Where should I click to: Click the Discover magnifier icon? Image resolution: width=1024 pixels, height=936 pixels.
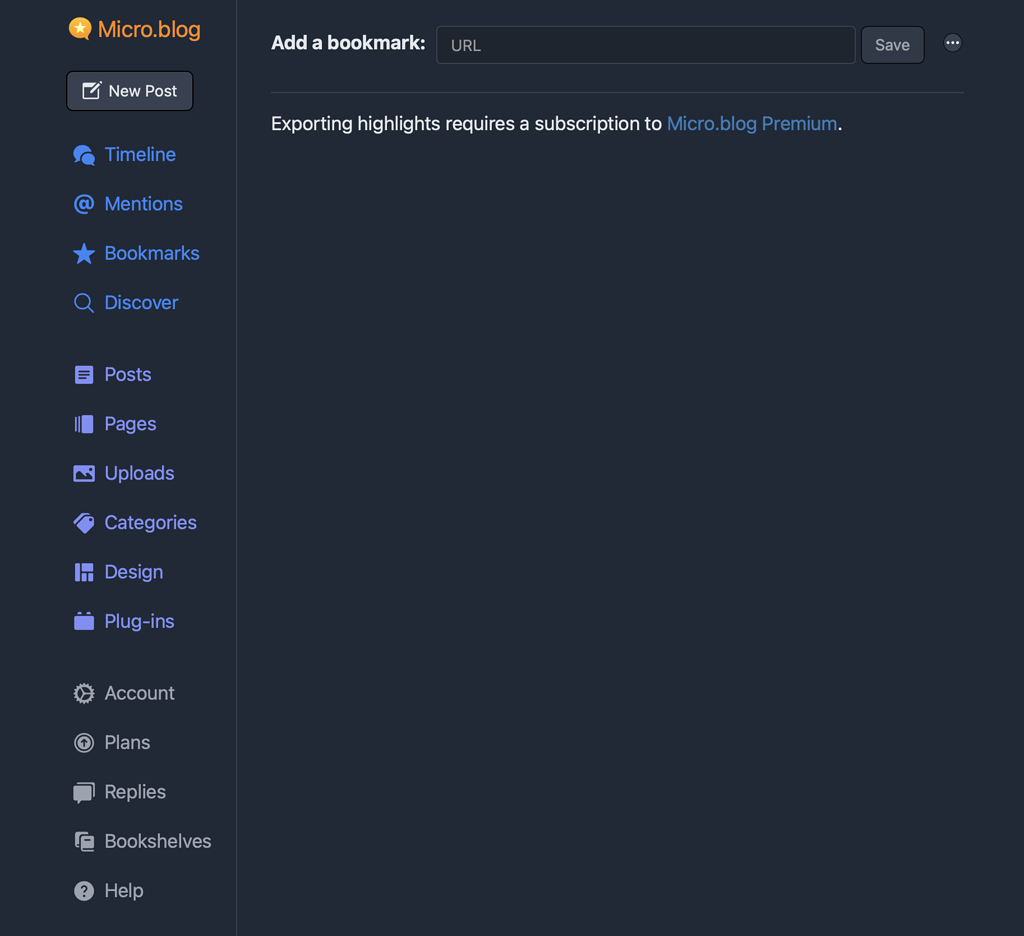click(x=84, y=302)
